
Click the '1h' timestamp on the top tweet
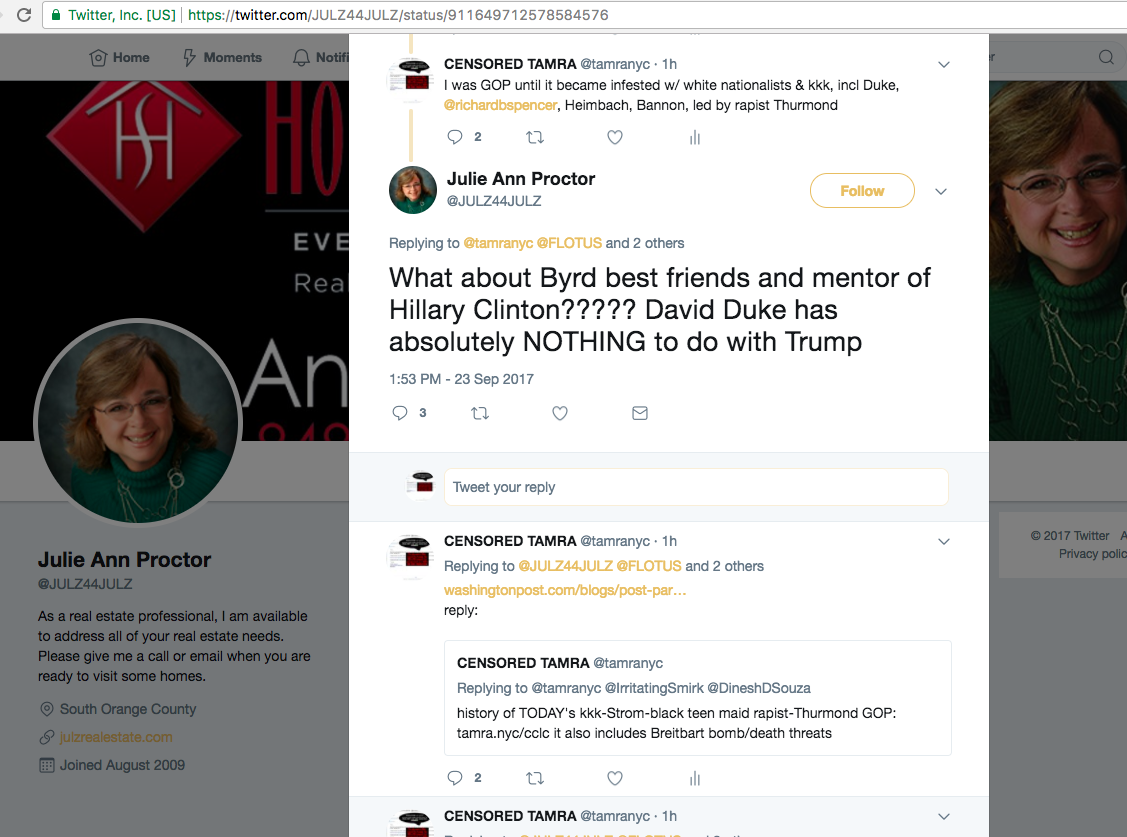point(669,64)
